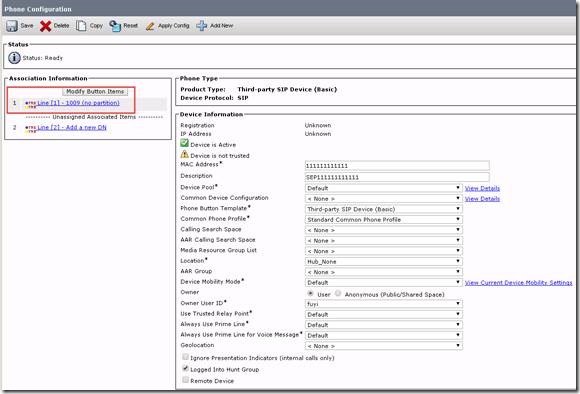Click the Description input field
The height and width of the screenshot is (394, 580).
pos(397,177)
